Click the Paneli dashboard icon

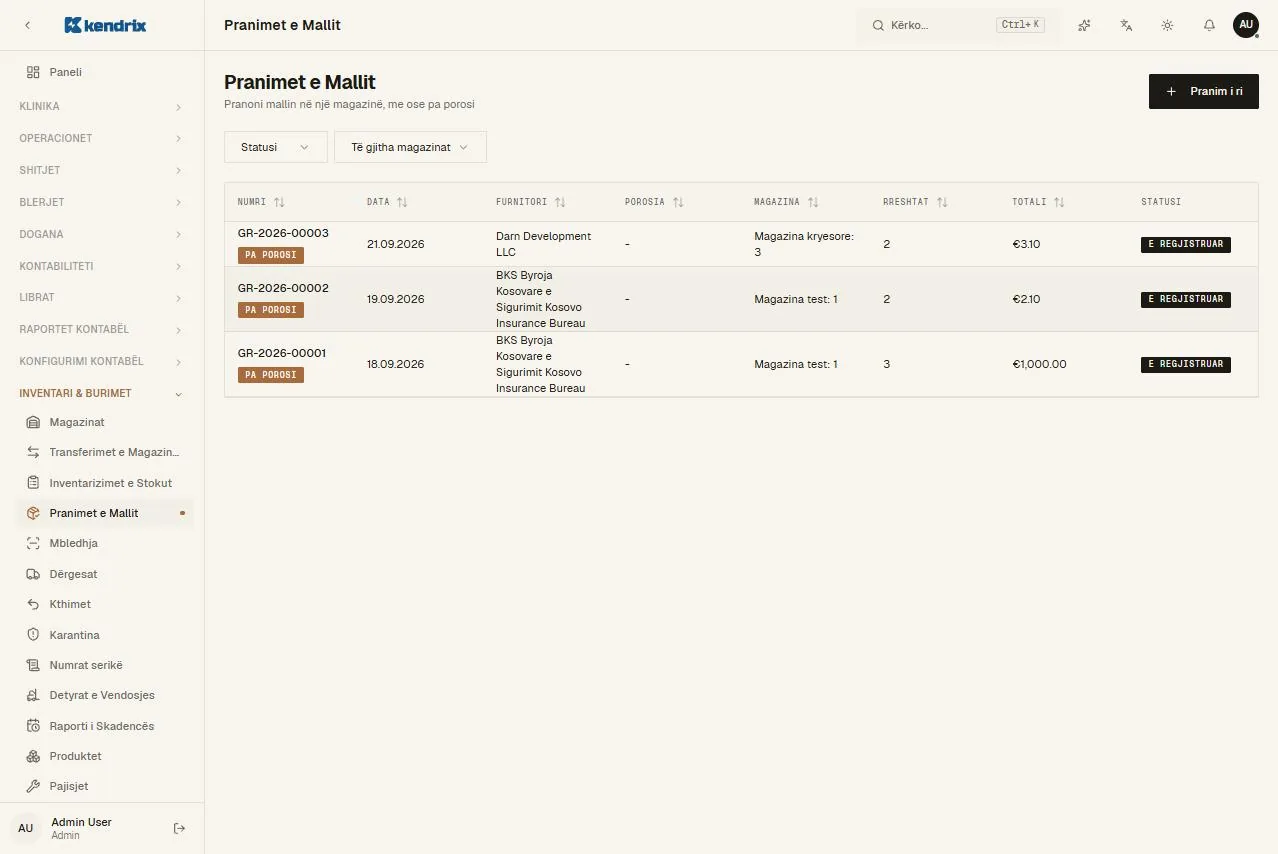pos(33,72)
